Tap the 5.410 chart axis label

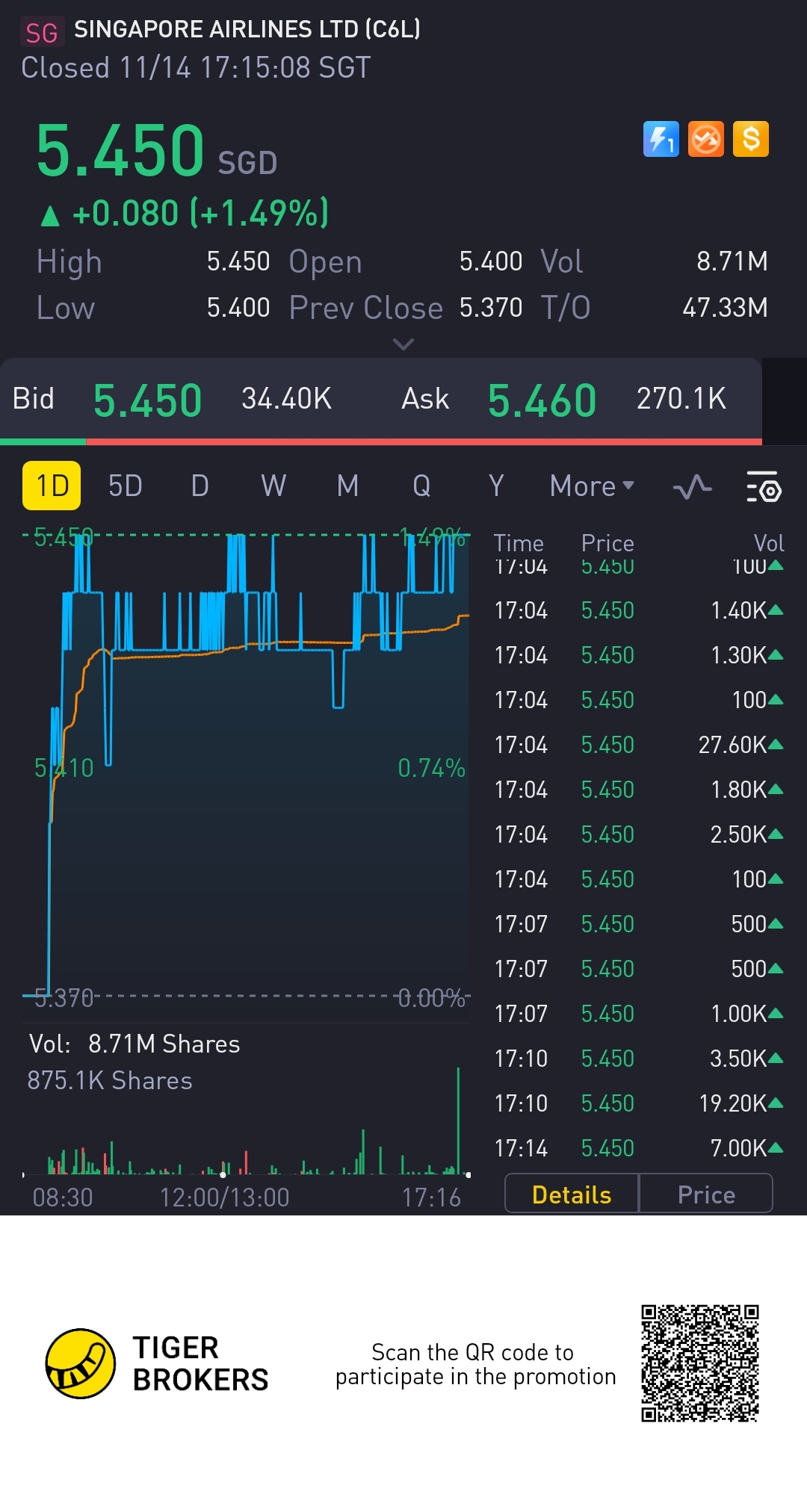coord(64,768)
